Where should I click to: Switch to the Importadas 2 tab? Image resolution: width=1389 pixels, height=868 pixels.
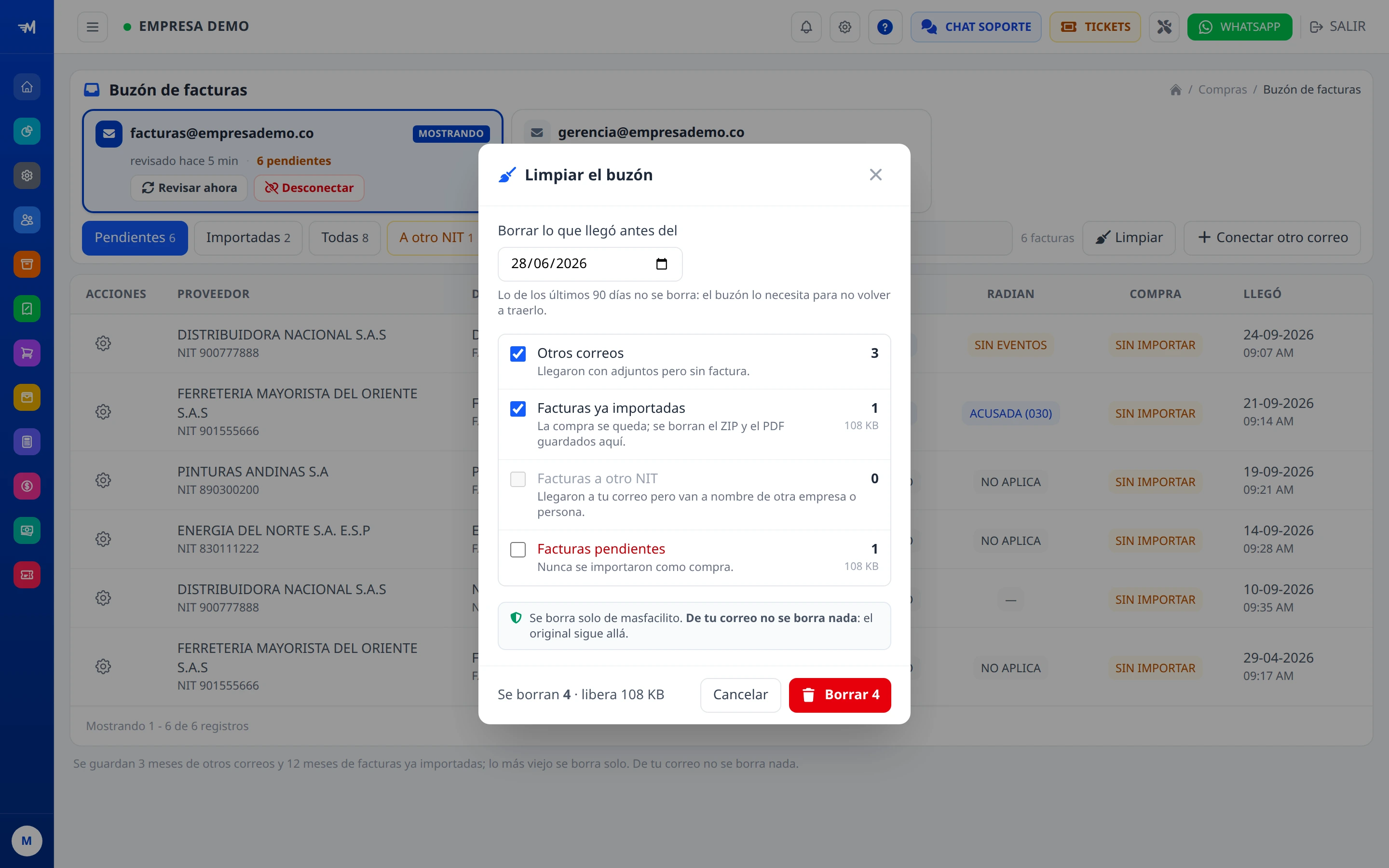(248, 238)
